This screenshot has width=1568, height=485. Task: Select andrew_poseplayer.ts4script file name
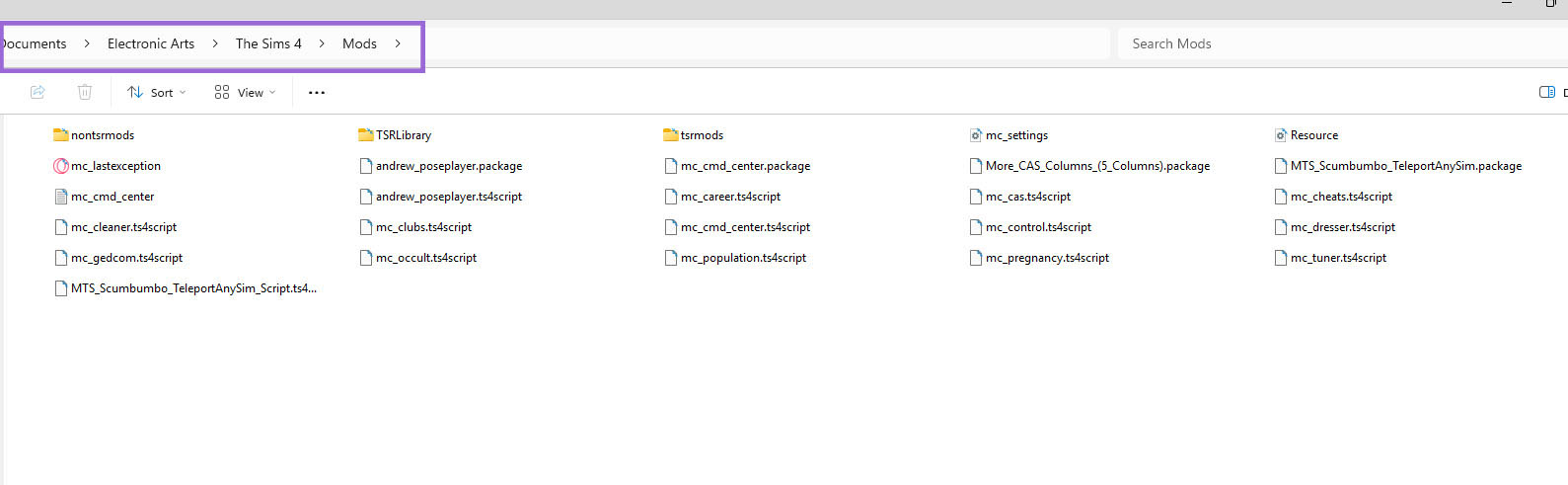(x=449, y=197)
